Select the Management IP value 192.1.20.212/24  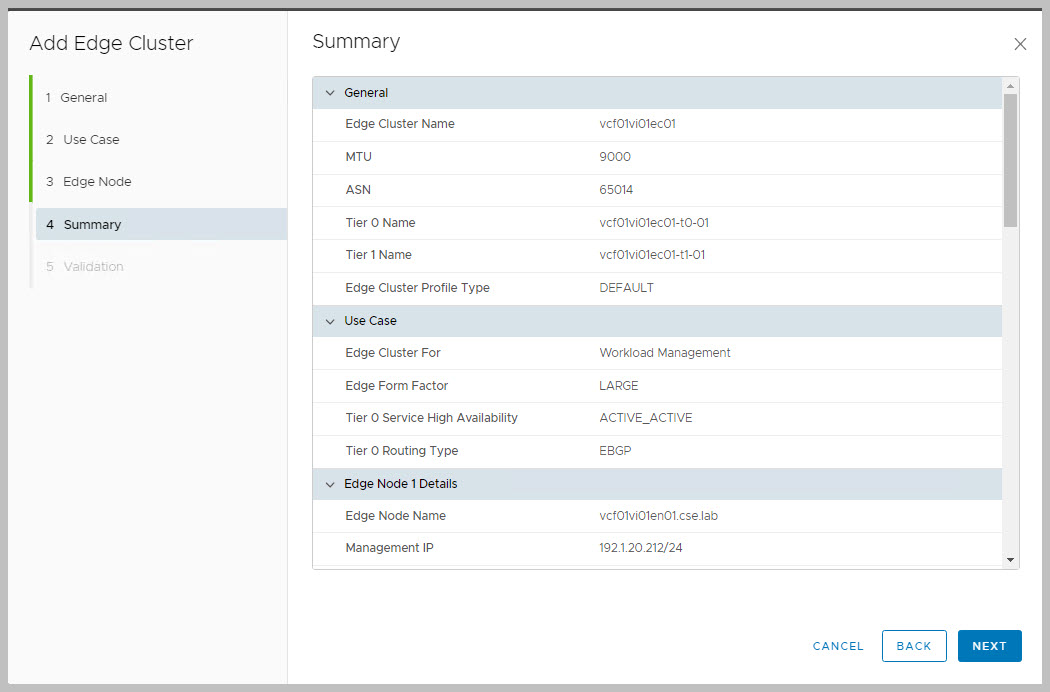[x=643, y=548]
